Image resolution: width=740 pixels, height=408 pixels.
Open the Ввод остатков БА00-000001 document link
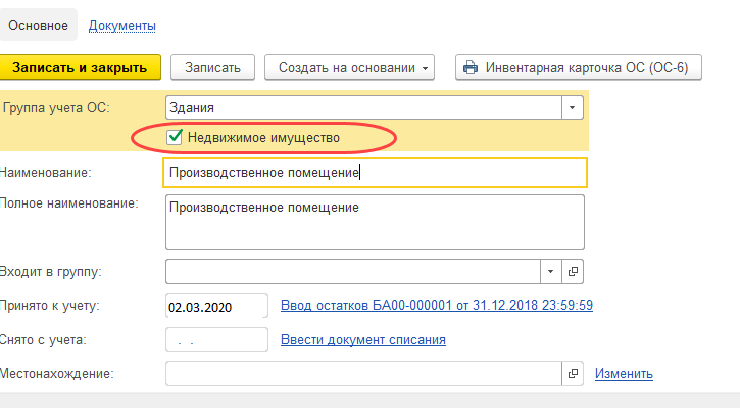pos(437,306)
